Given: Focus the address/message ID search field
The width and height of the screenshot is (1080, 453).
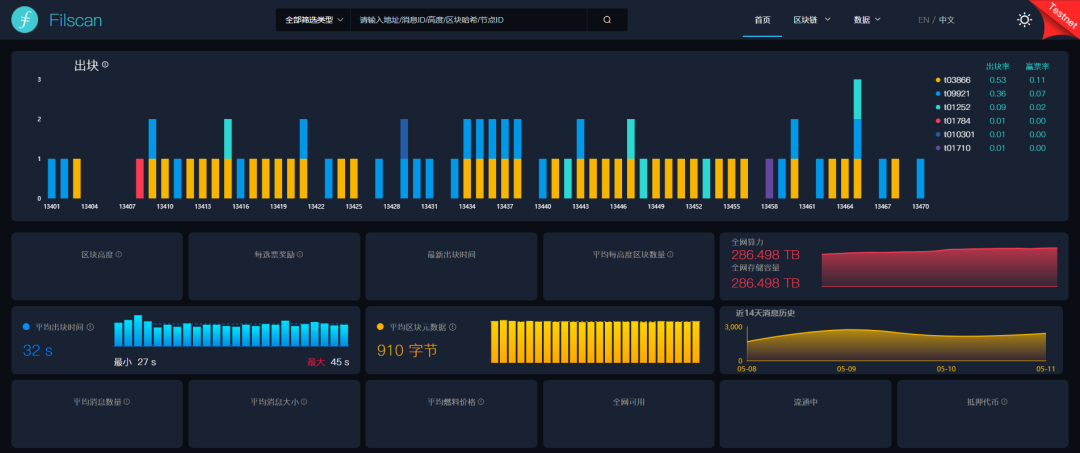Looking at the screenshot, I should click(469, 20).
